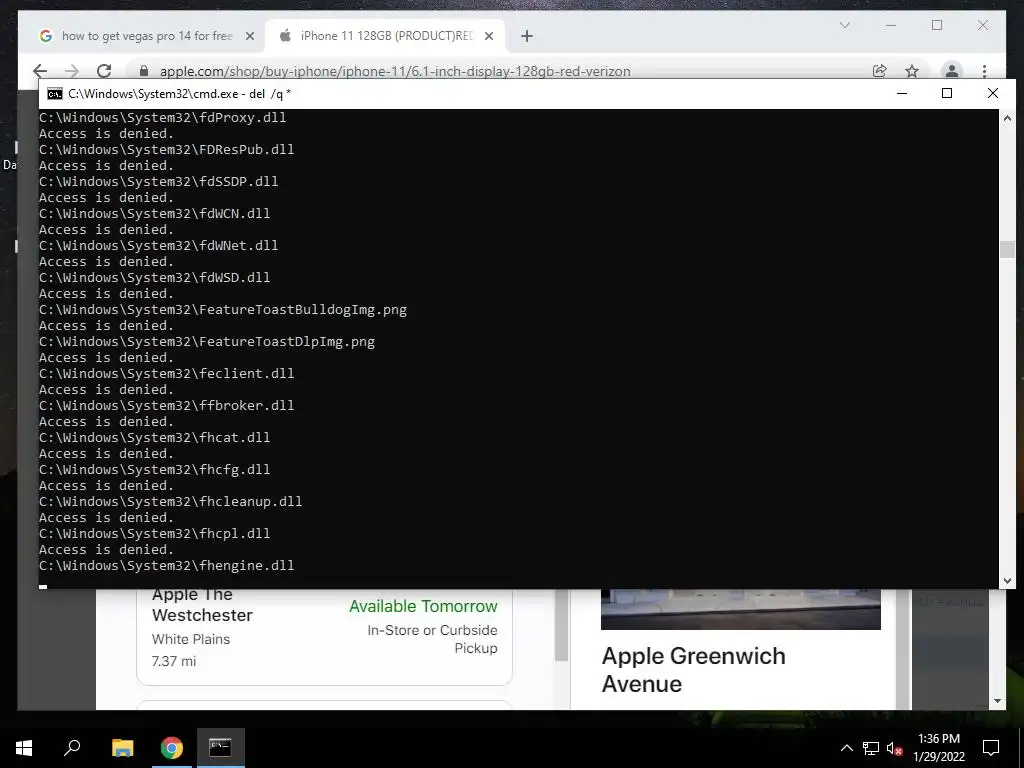Click line 'C:\Windows\System32\FDResPub.dll'
Screen dimensions: 1024x768
(x=167, y=150)
